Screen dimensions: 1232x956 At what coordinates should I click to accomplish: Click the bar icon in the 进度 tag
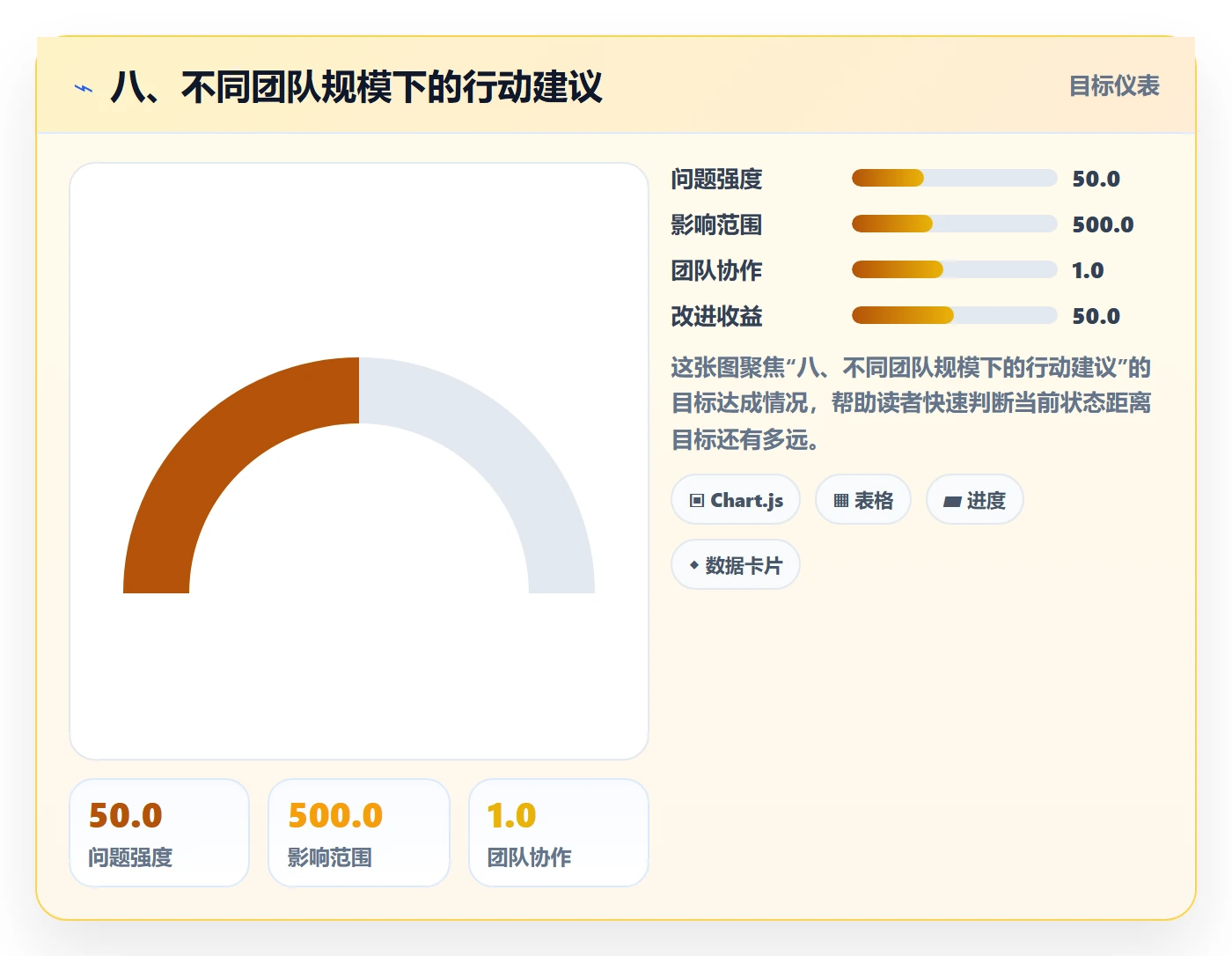tap(952, 502)
